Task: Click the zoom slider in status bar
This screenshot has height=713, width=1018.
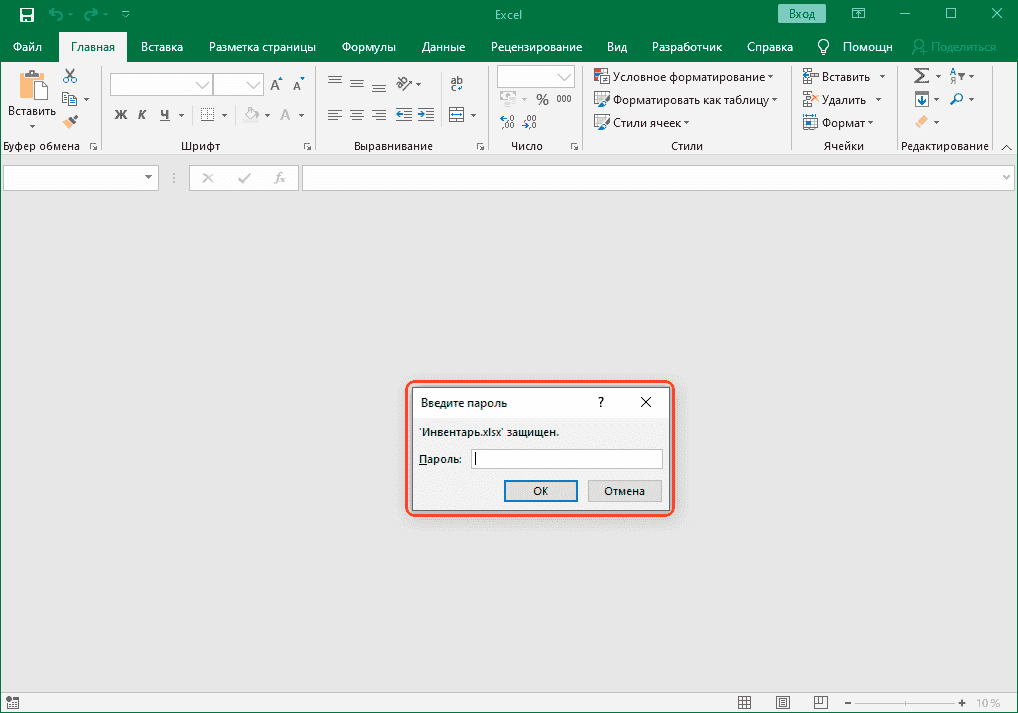Action: point(905,702)
